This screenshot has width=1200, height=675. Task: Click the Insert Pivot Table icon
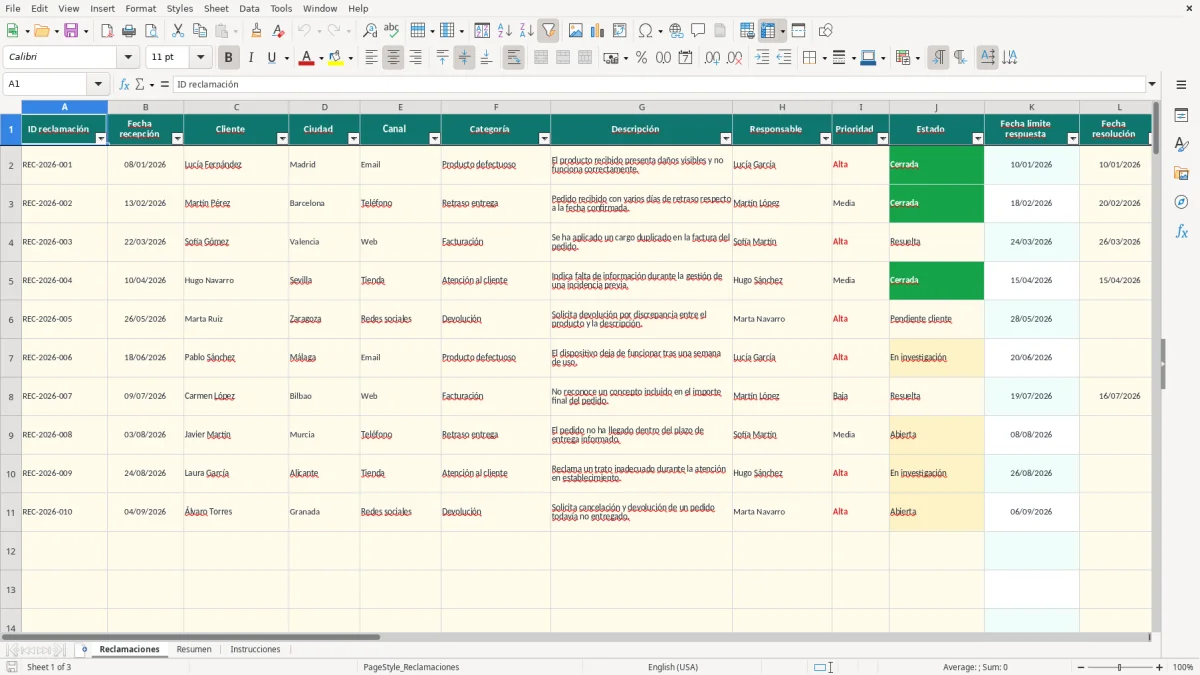620,31
